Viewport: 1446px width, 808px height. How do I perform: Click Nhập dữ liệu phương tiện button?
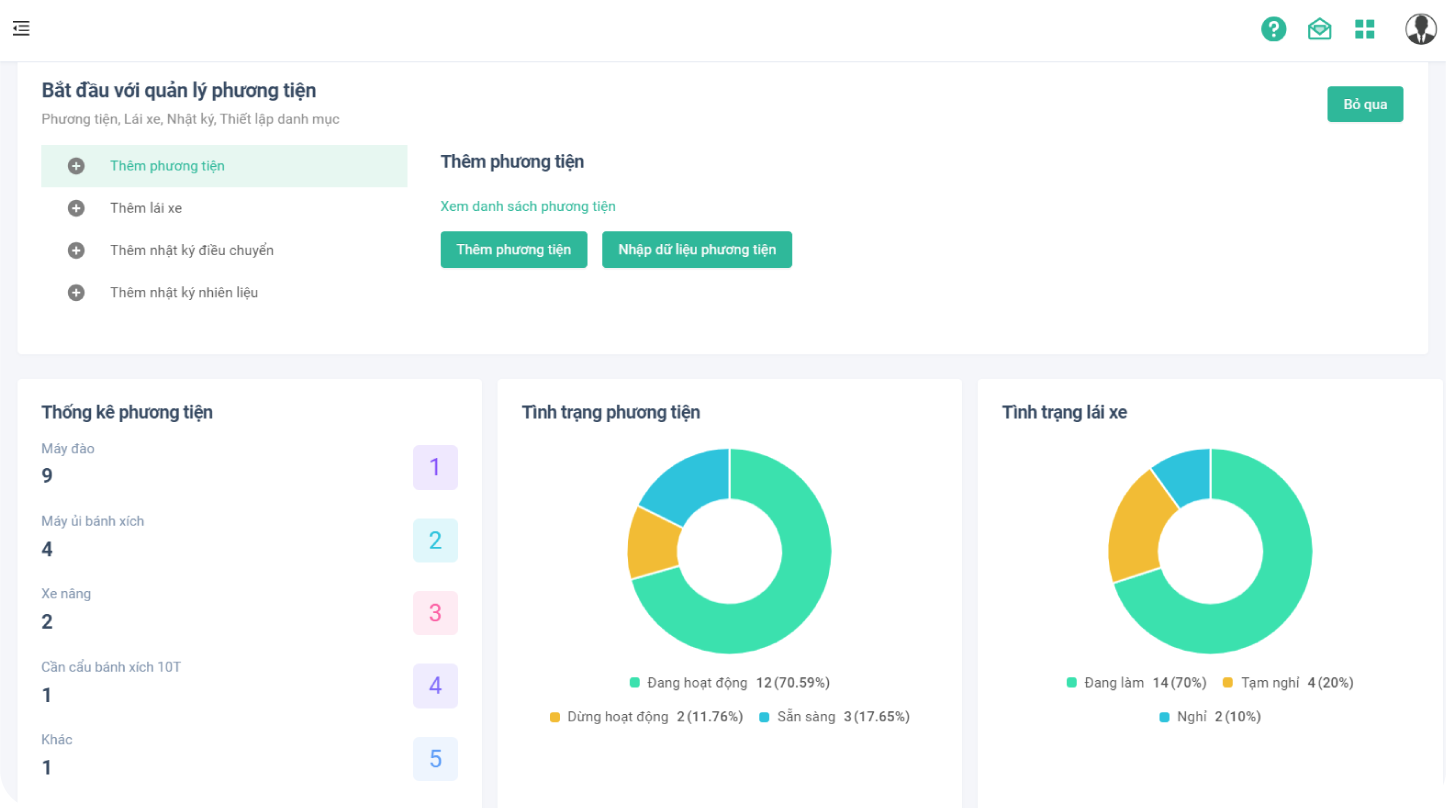[x=696, y=250]
